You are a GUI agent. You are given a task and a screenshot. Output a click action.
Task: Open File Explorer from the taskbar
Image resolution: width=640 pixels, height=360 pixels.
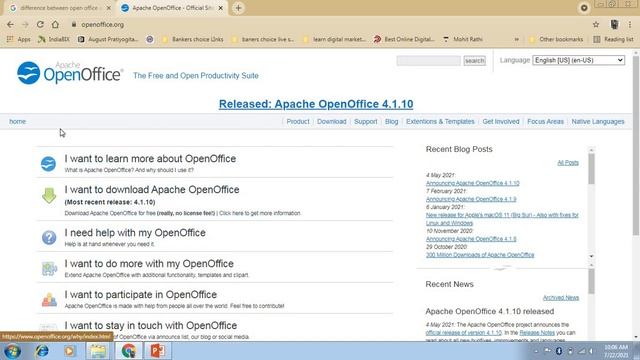98,351
